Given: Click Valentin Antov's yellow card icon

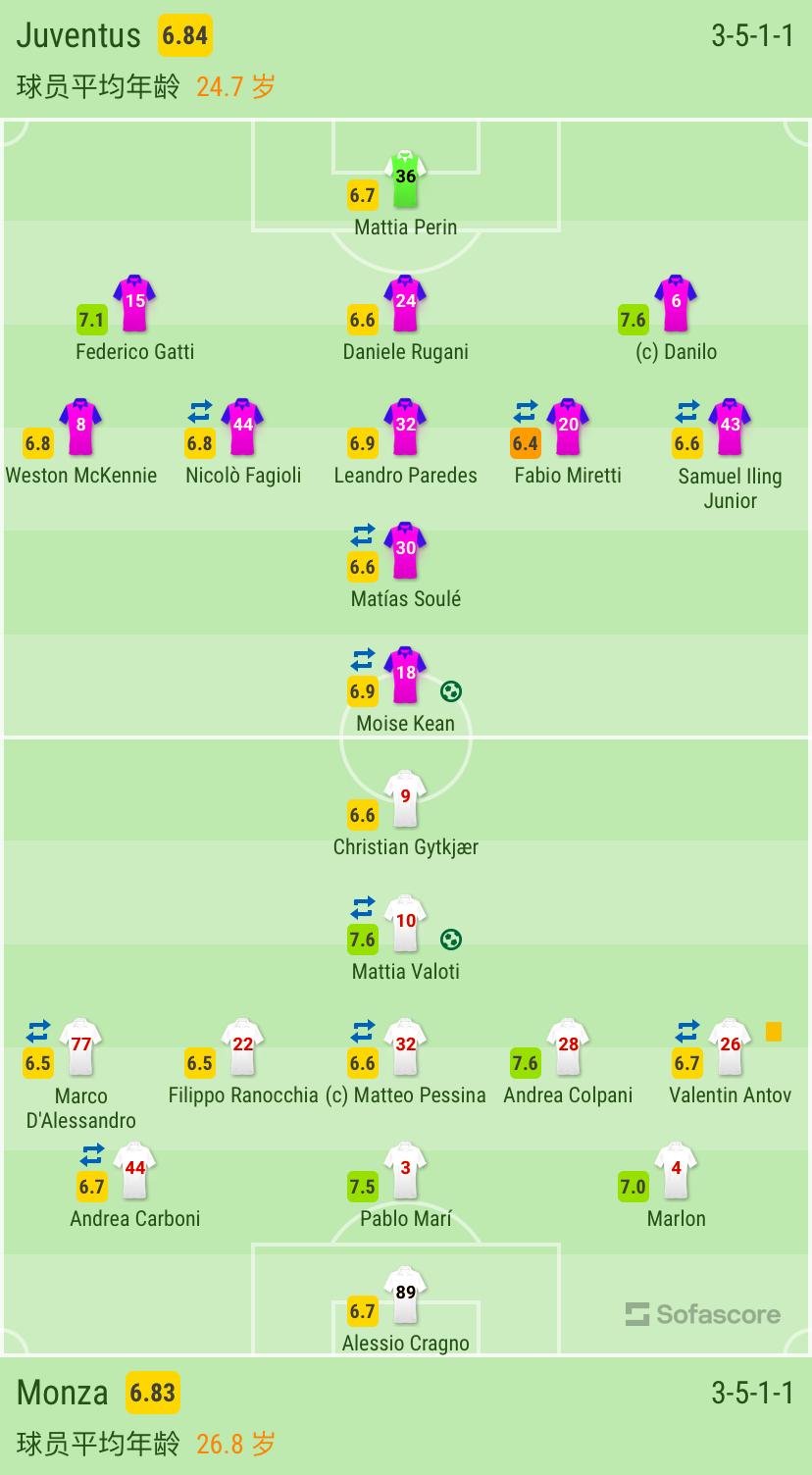Looking at the screenshot, I should pyautogui.click(x=774, y=1032).
